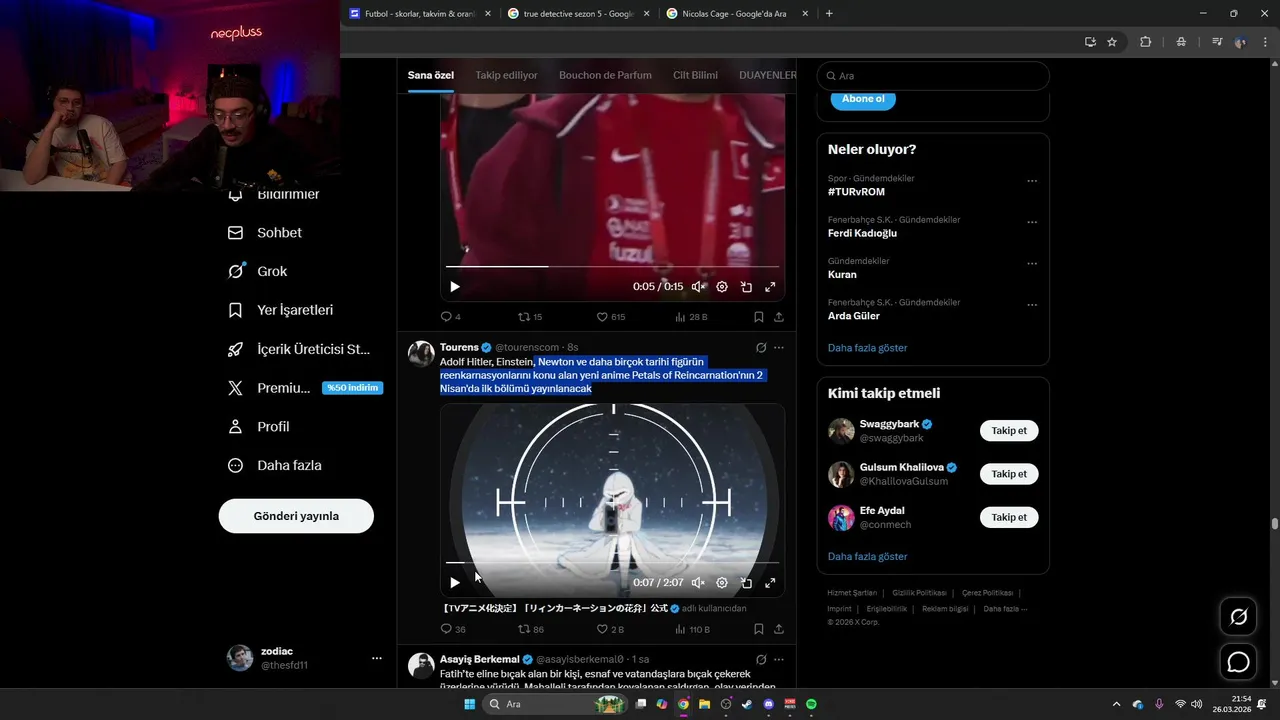Click the Gönderi yayınla button
Image resolution: width=1280 pixels, height=720 pixels.
tap(296, 516)
